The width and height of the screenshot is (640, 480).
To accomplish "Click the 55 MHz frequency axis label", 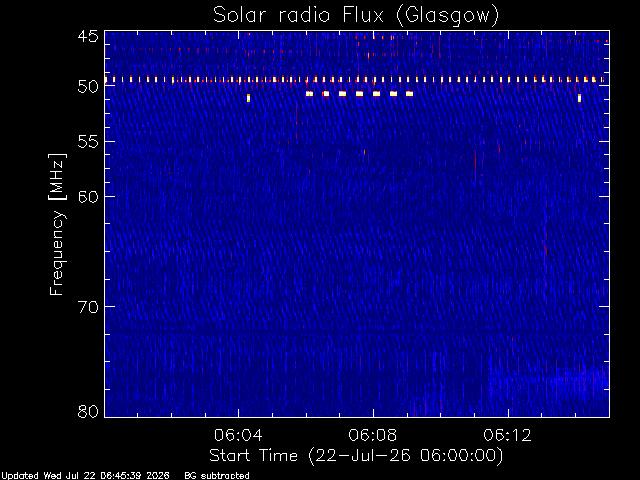I will point(88,142).
